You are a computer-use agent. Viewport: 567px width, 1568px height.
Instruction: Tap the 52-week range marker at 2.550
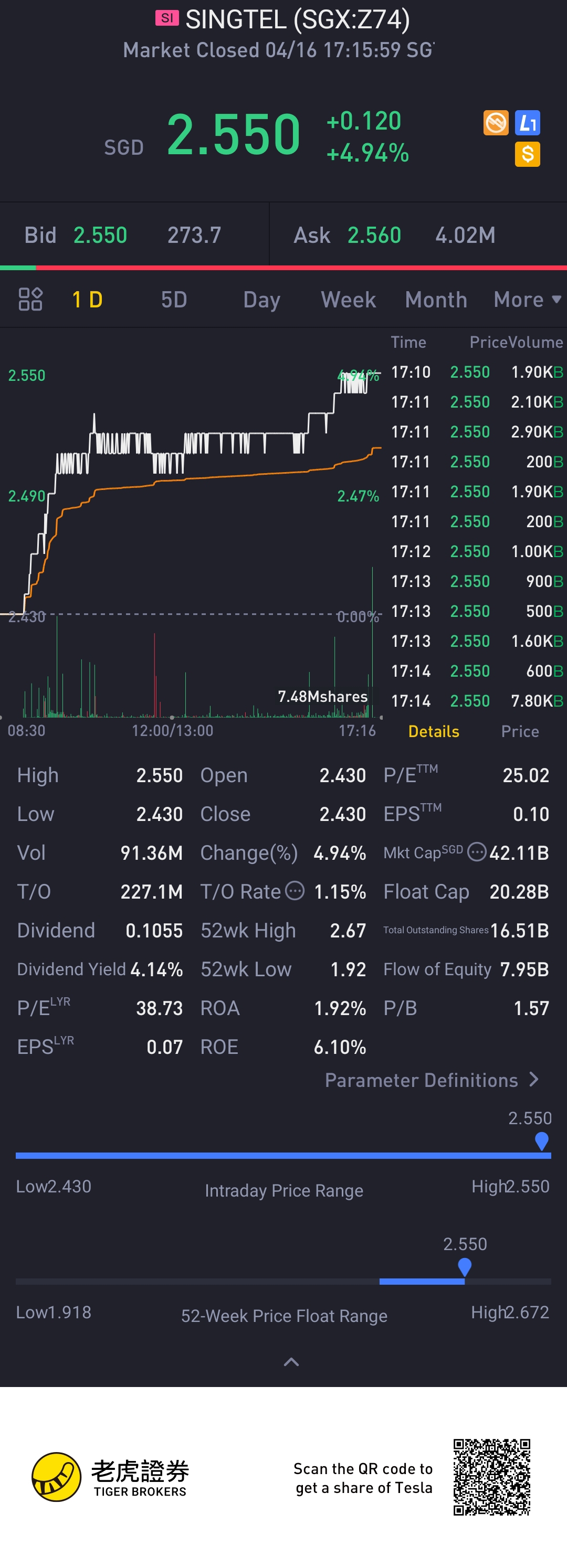(465, 1267)
